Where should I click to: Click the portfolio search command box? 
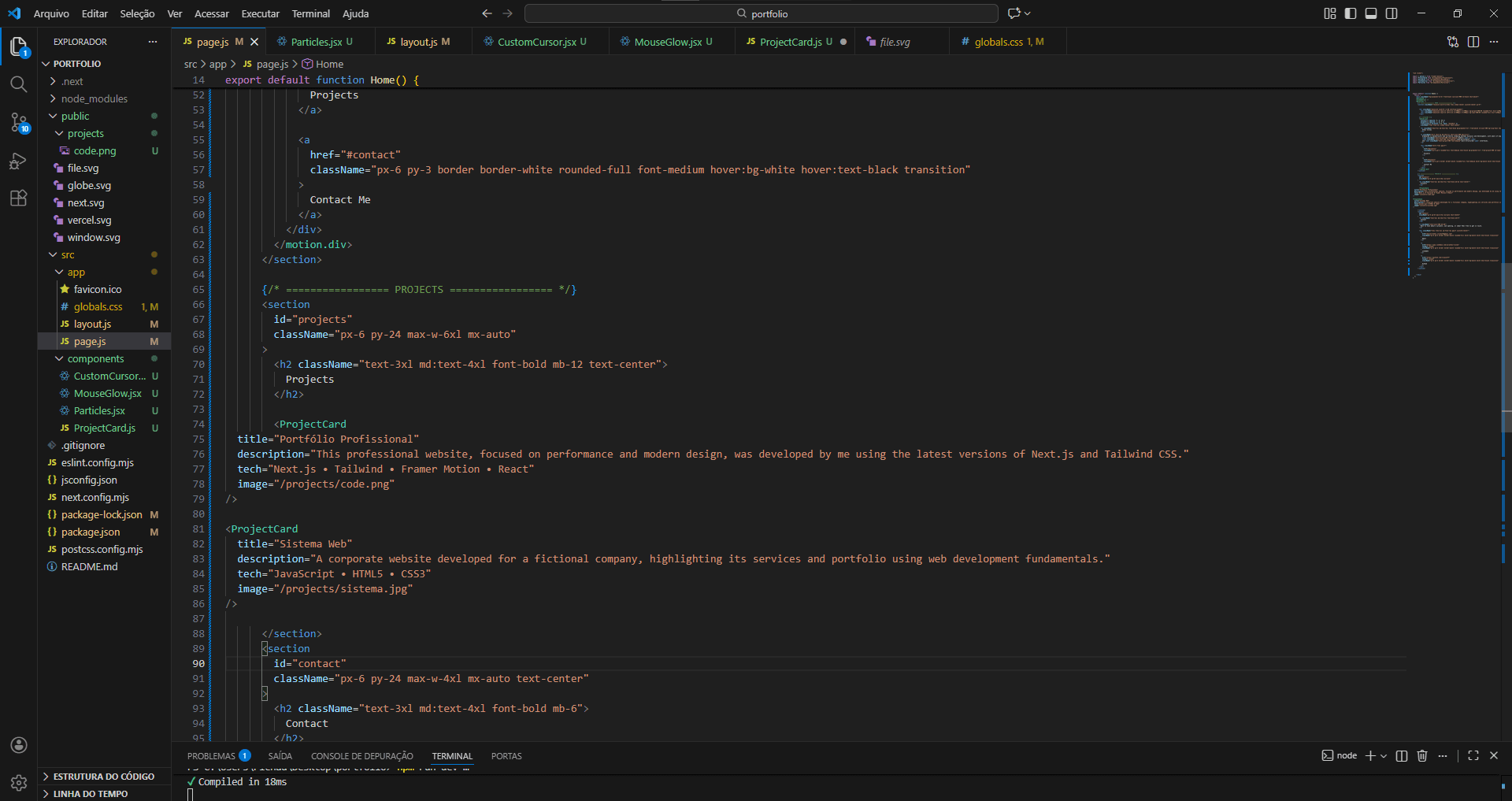[761, 13]
